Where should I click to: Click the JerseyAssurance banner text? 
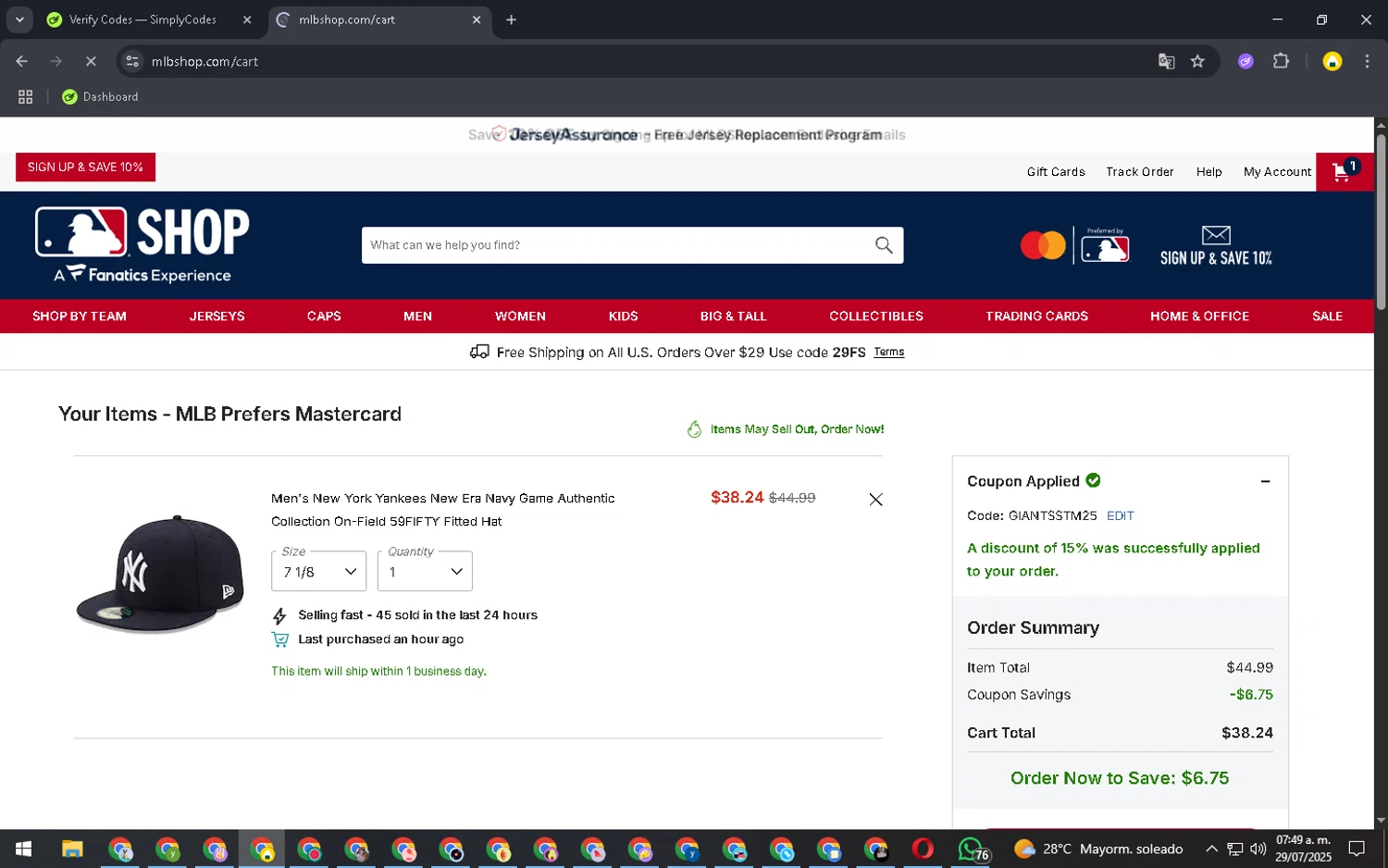coord(686,135)
